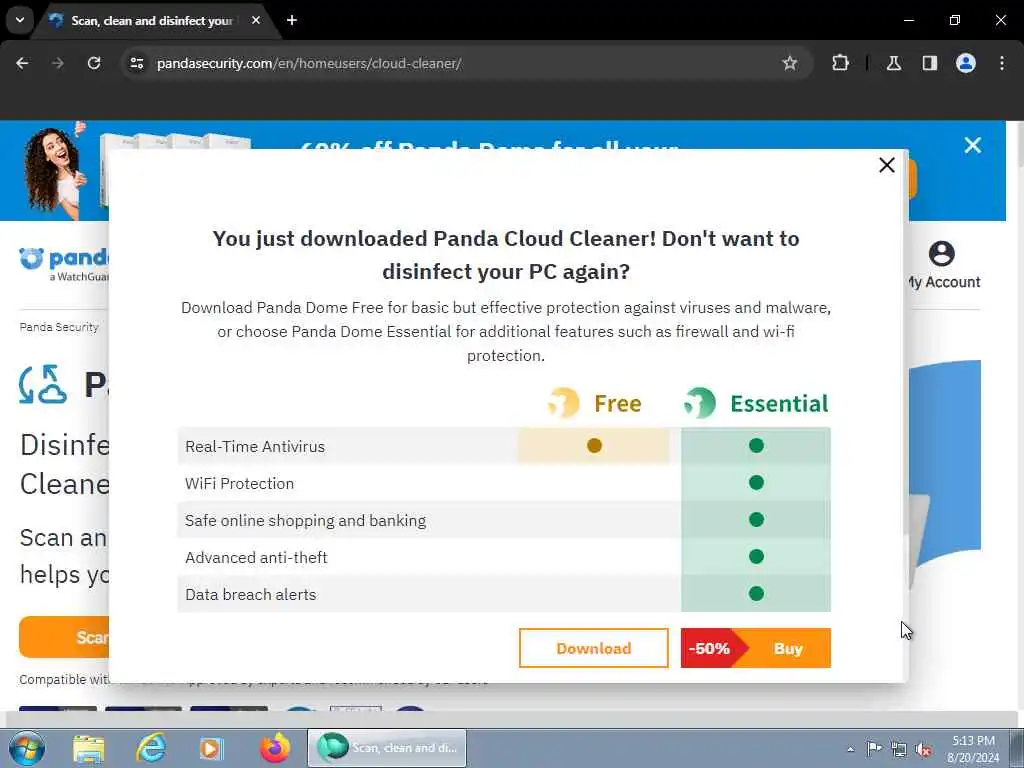The image size is (1024, 768).
Task: Click the 'Real-Time Antivirus' row label
Action: tap(255, 447)
